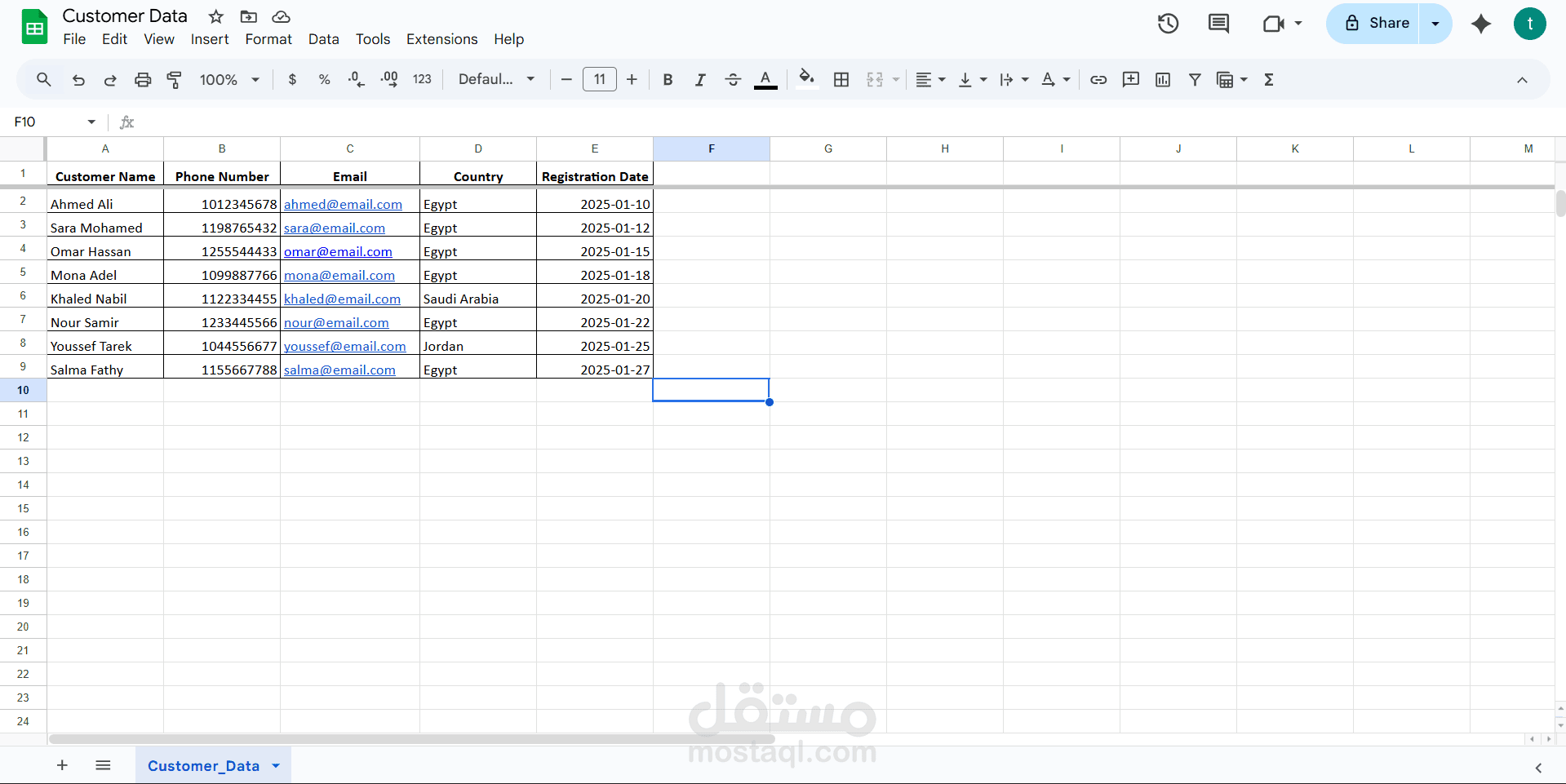Decrease decimal places
The height and width of the screenshot is (784, 1566).
pos(356,79)
